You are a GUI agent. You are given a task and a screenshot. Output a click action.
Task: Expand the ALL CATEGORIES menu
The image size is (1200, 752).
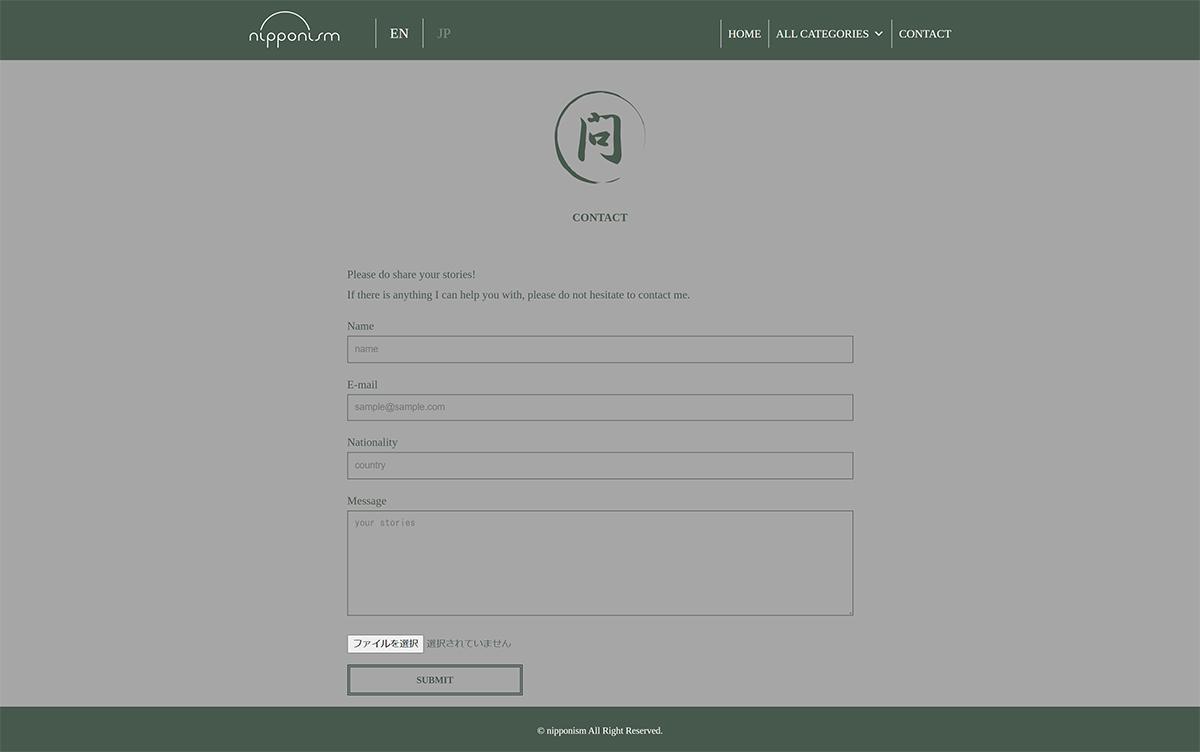(x=822, y=34)
